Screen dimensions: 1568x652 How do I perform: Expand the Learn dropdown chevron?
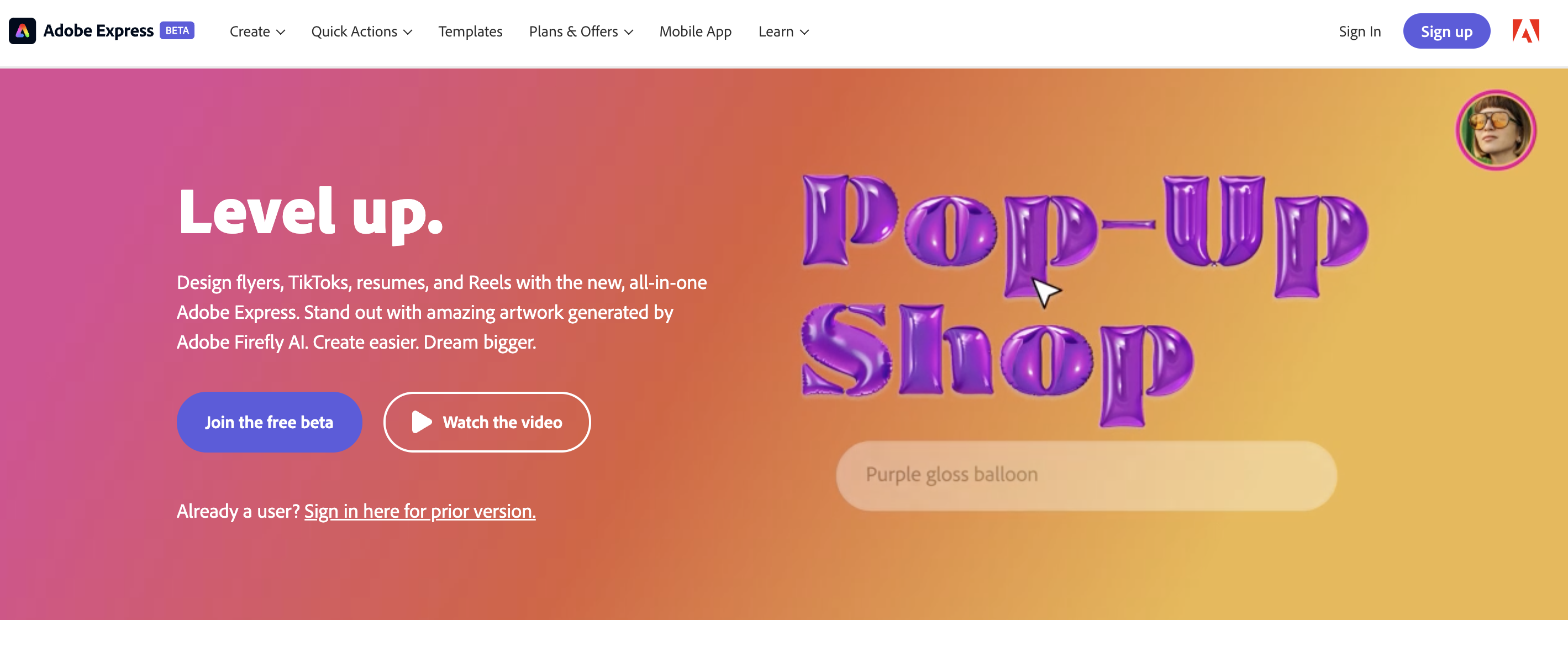click(804, 32)
